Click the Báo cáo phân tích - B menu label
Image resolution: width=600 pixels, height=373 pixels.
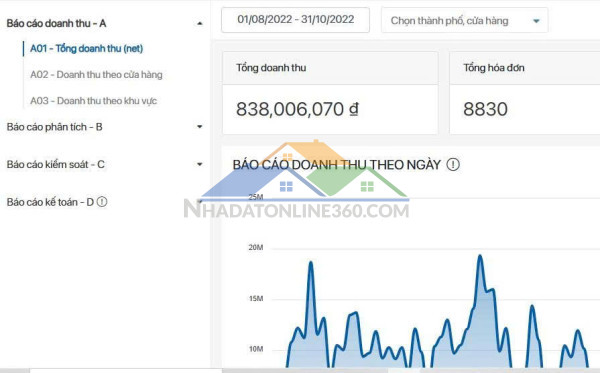pos(54,127)
